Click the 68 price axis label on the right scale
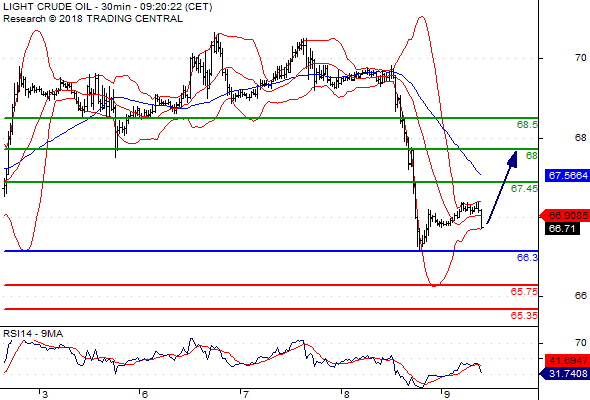This screenshot has width=590, height=400. (x=581, y=138)
